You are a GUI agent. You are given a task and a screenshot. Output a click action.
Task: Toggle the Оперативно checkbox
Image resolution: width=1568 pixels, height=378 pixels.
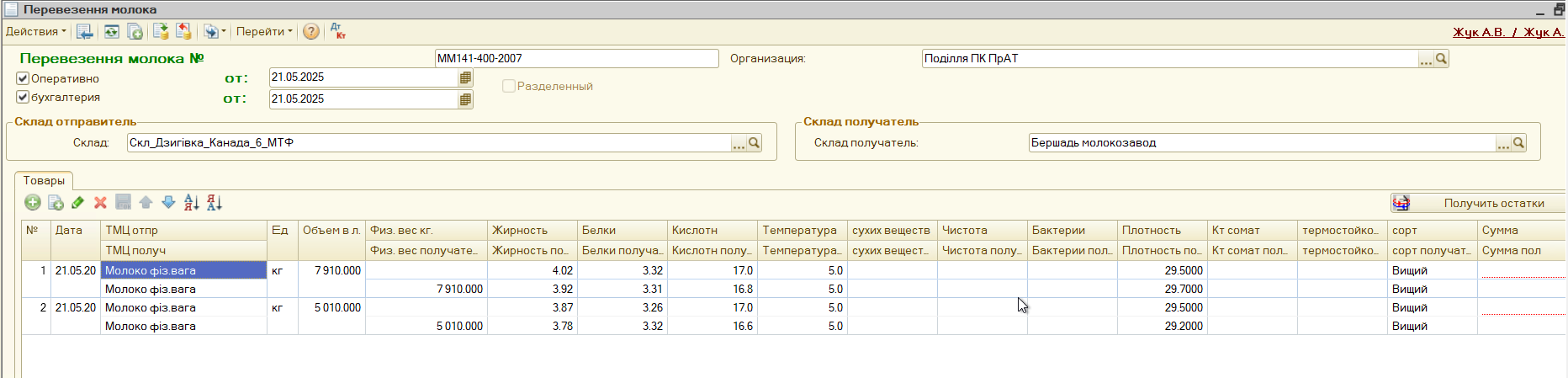coord(23,78)
